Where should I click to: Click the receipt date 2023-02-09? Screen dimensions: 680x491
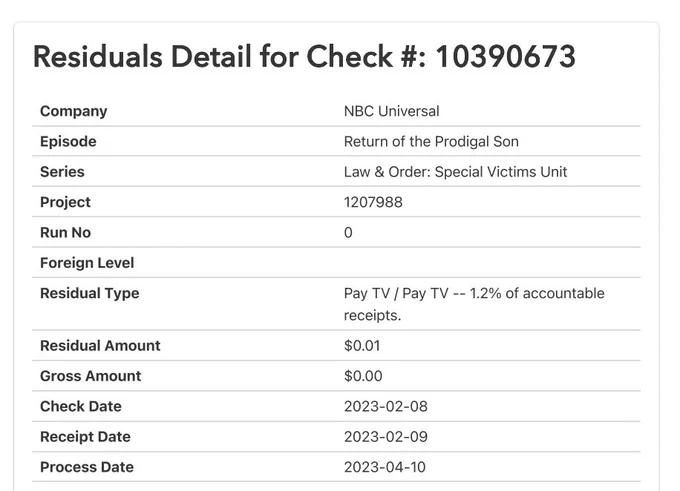[386, 437]
